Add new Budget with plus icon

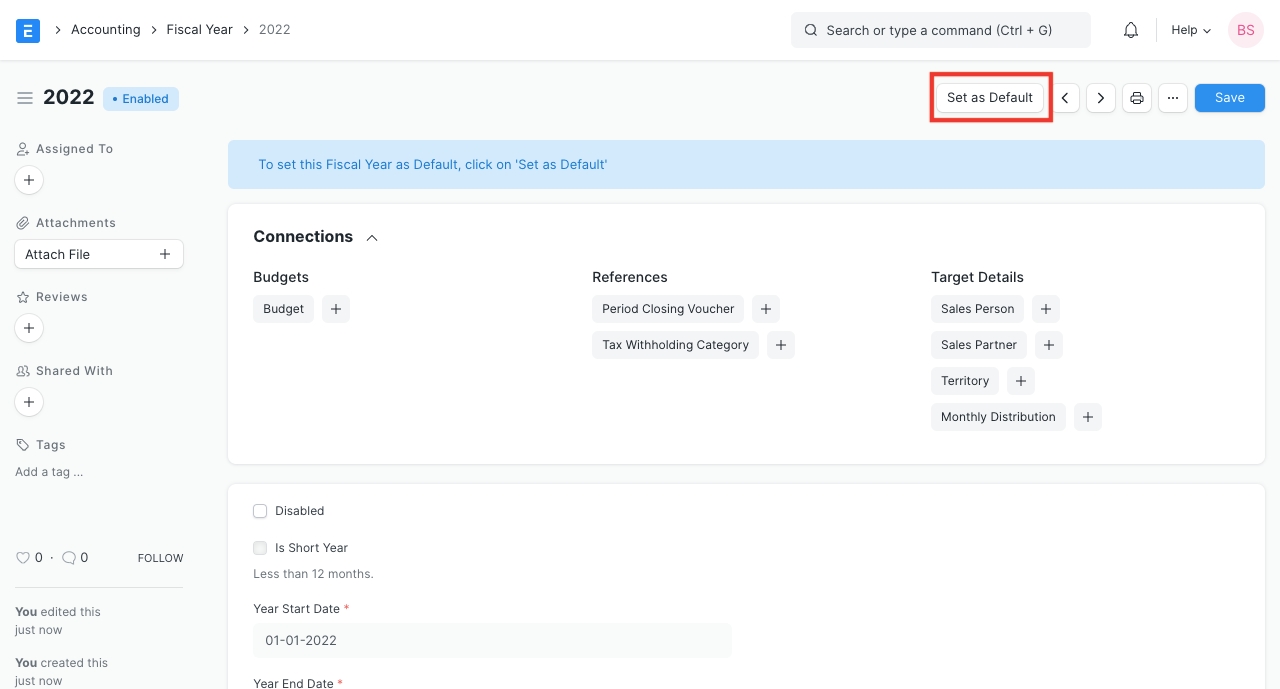336,309
